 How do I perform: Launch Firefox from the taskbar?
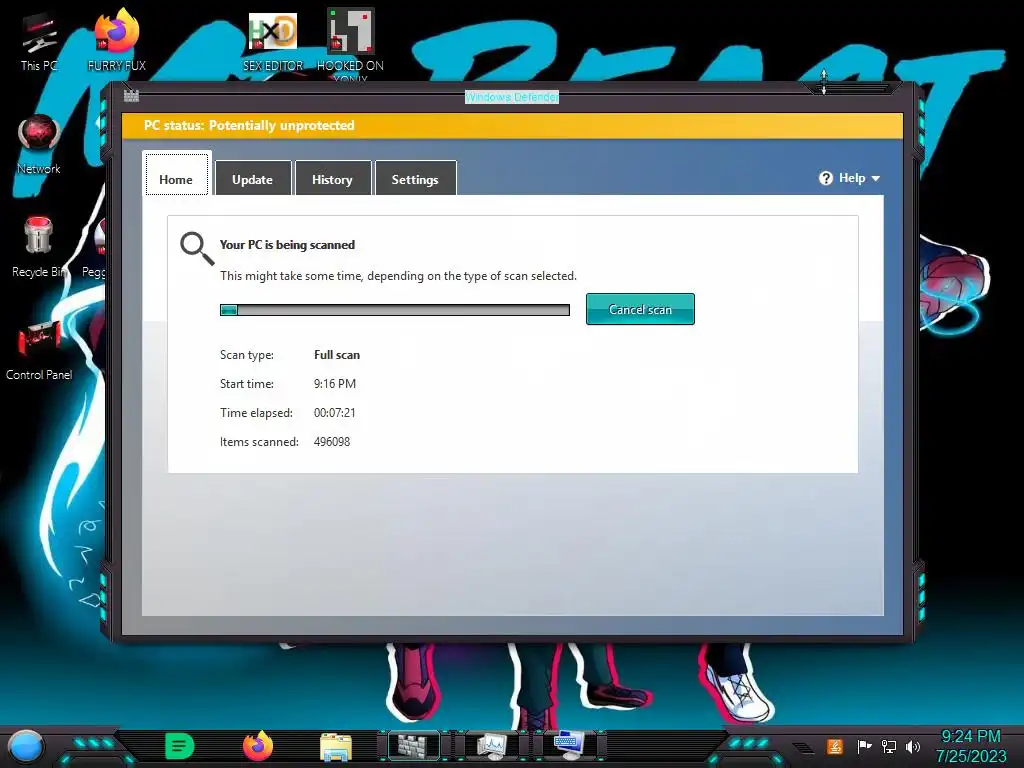pos(258,746)
